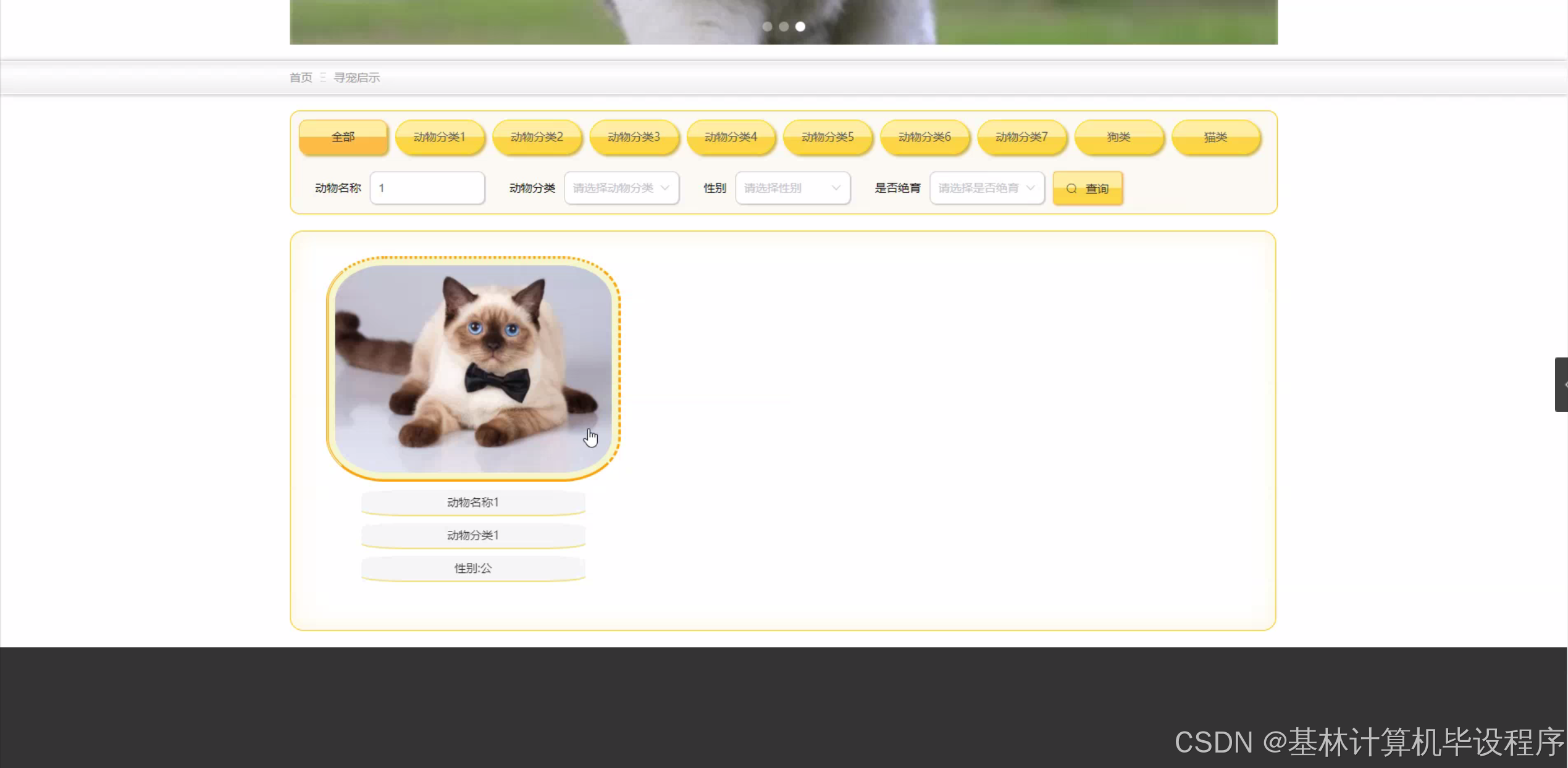
Task: Open the 性别 selection dropdown
Action: point(792,188)
